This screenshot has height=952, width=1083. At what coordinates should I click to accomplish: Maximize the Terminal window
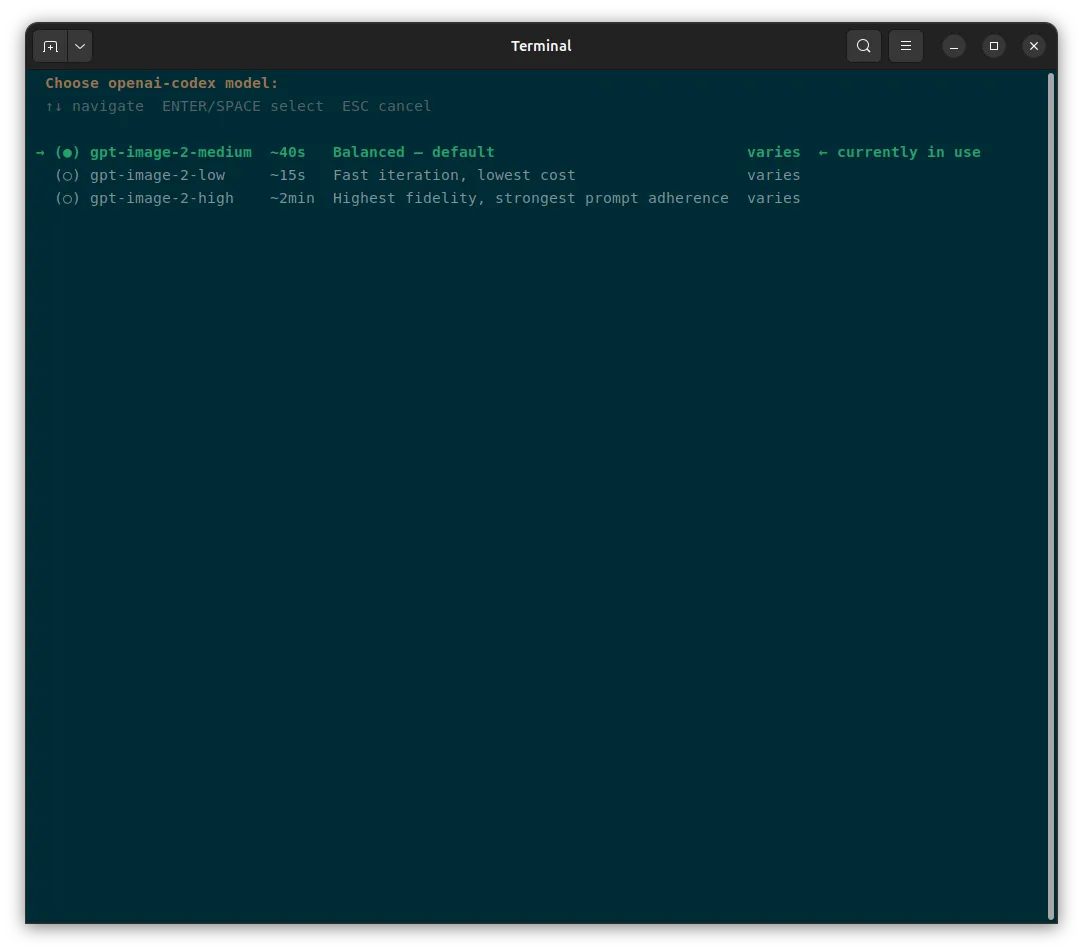[994, 46]
